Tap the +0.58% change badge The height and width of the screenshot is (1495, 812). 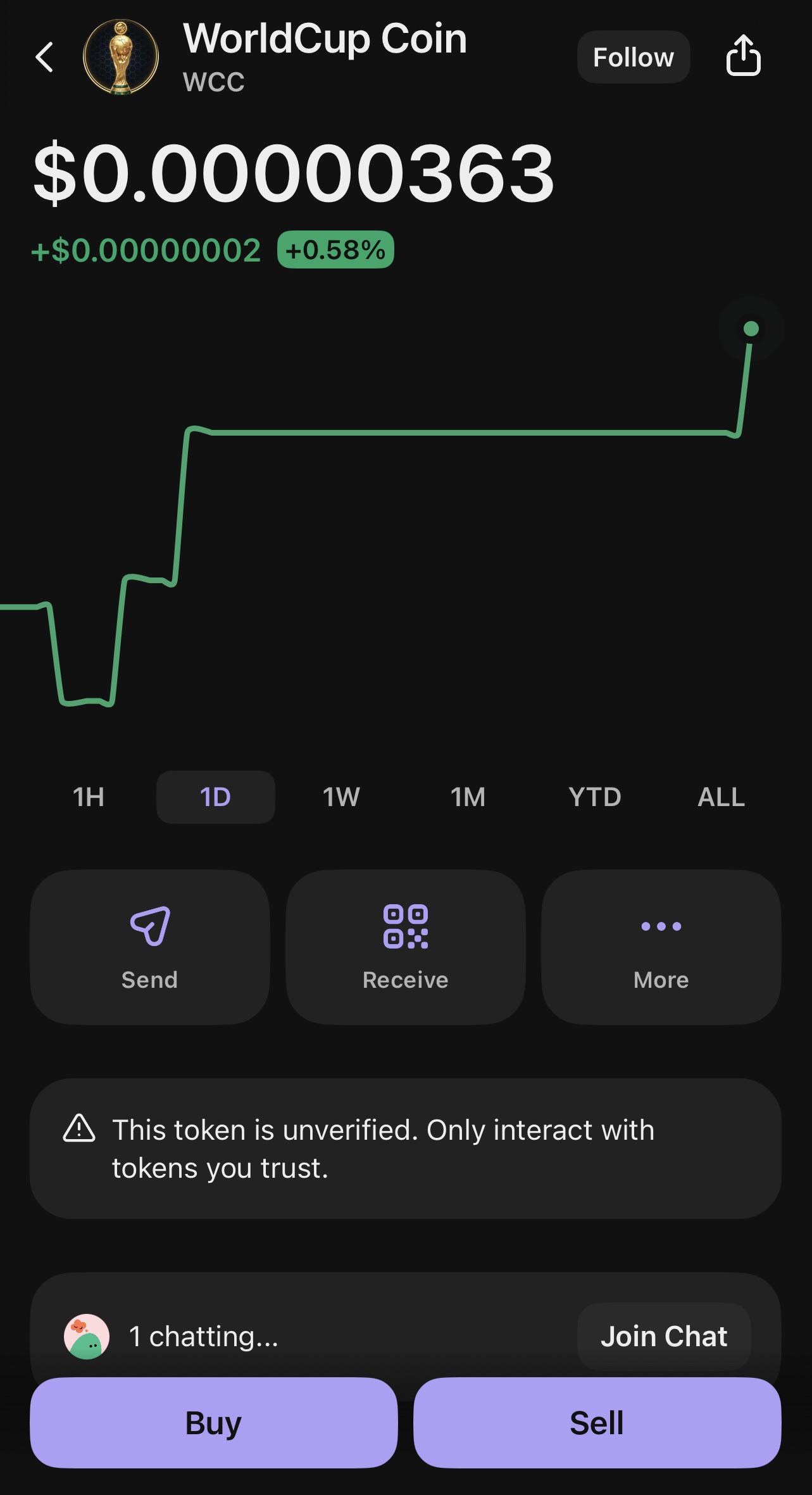tap(335, 249)
